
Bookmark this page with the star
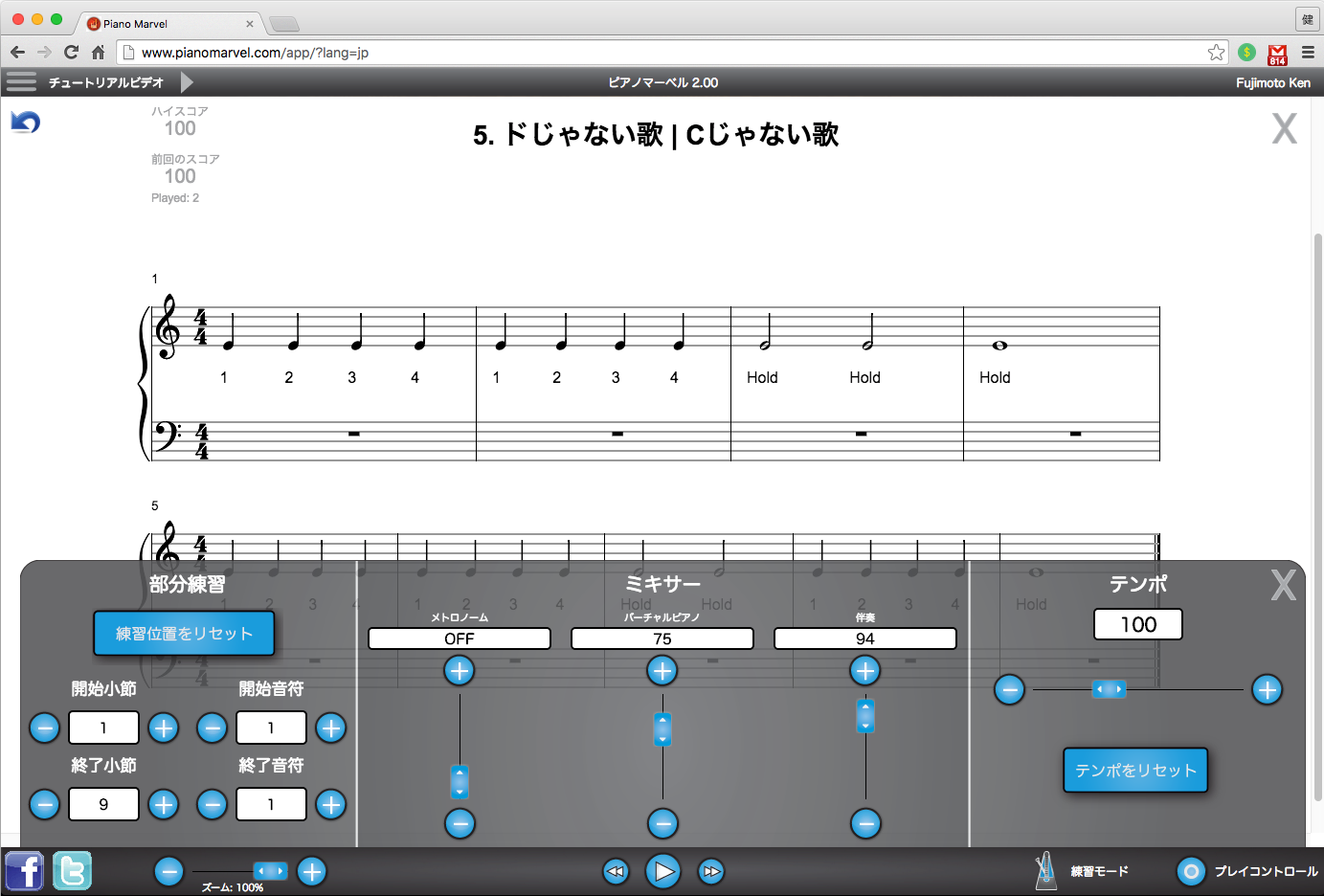[1216, 52]
